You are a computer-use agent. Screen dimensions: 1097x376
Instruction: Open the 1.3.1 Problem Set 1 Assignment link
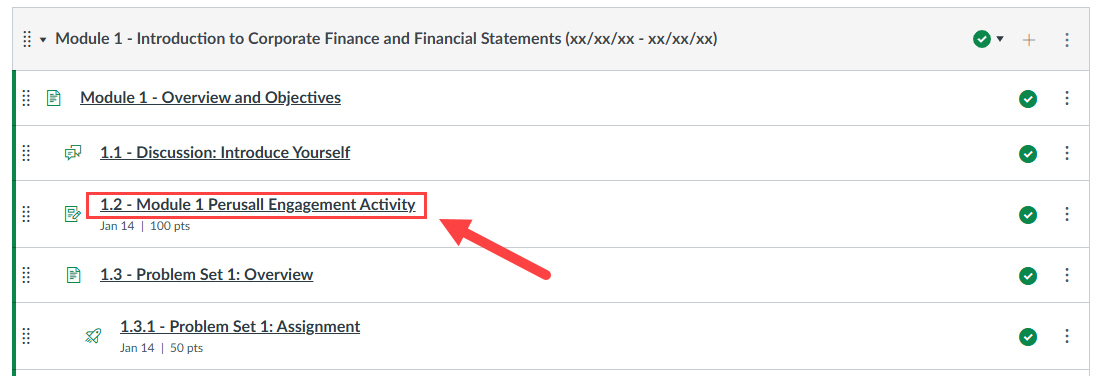240,326
